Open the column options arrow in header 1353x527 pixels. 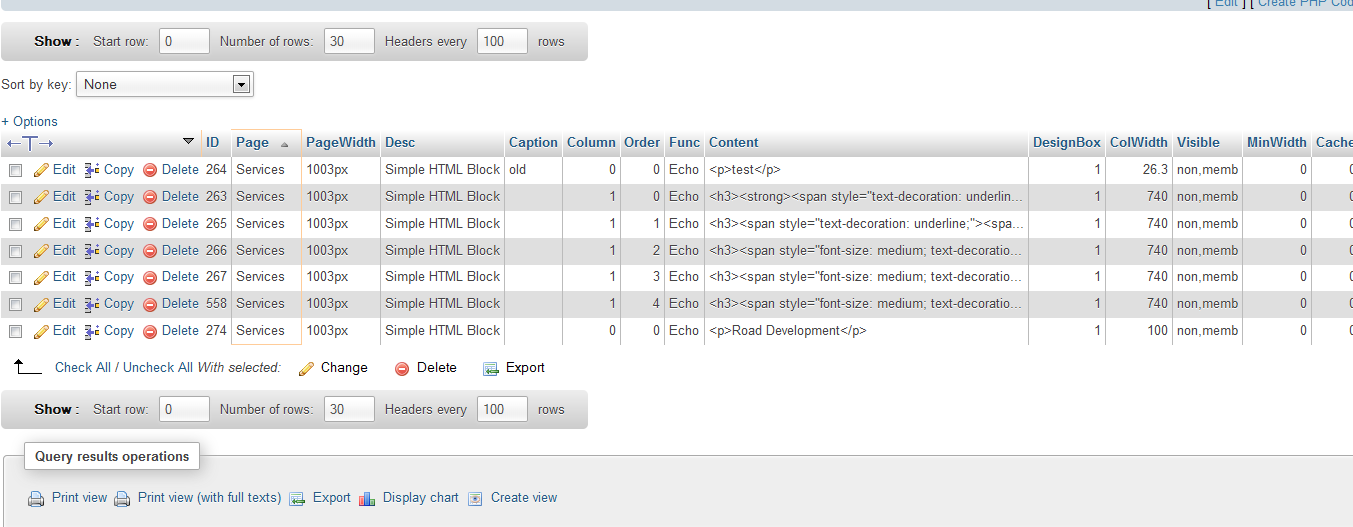pos(188,141)
